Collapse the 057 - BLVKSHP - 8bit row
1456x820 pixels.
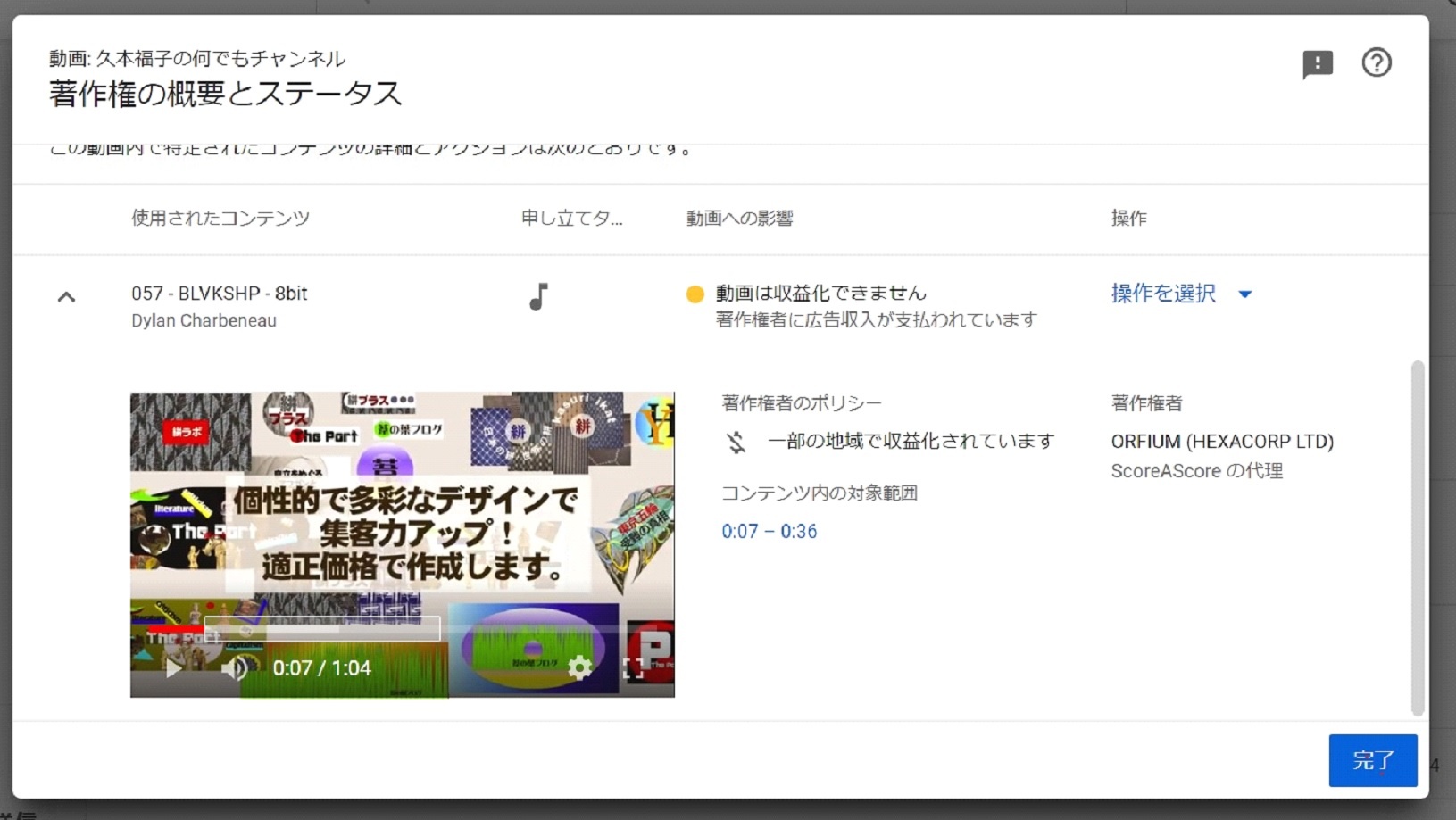tap(66, 297)
